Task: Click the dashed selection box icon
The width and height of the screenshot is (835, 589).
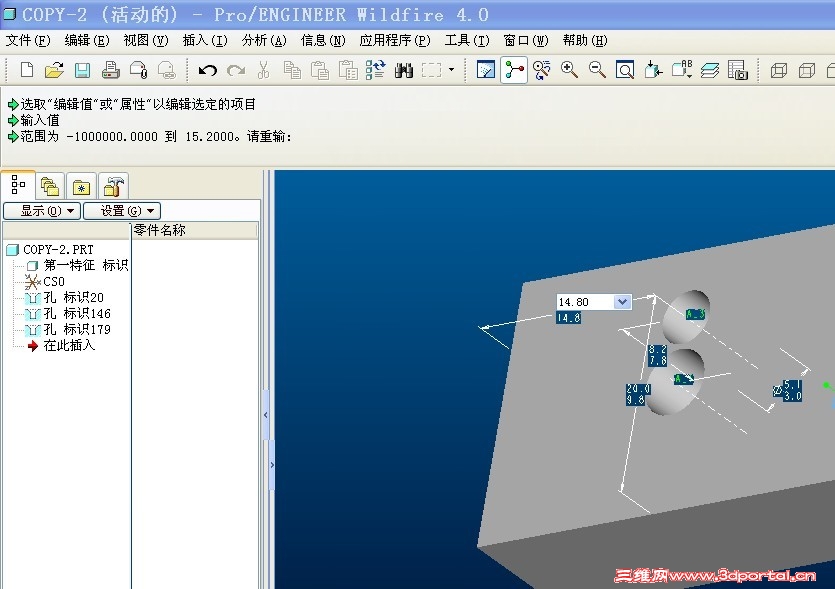Action: click(431, 70)
